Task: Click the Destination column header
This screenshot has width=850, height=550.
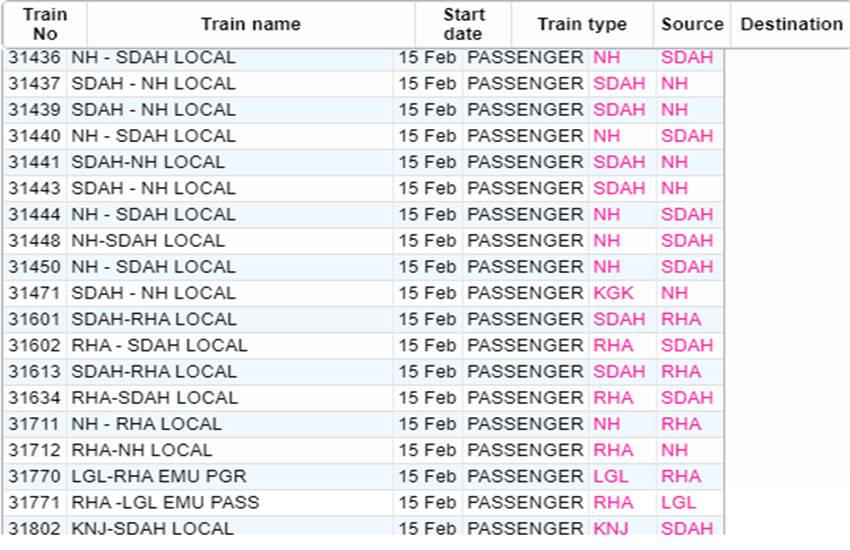Action: (x=791, y=24)
